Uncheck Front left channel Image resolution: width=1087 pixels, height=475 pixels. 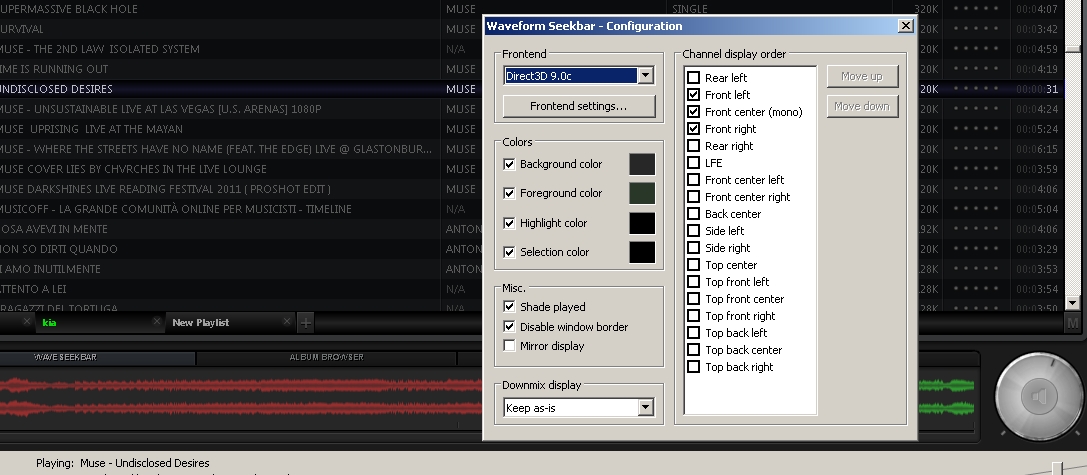click(693, 94)
